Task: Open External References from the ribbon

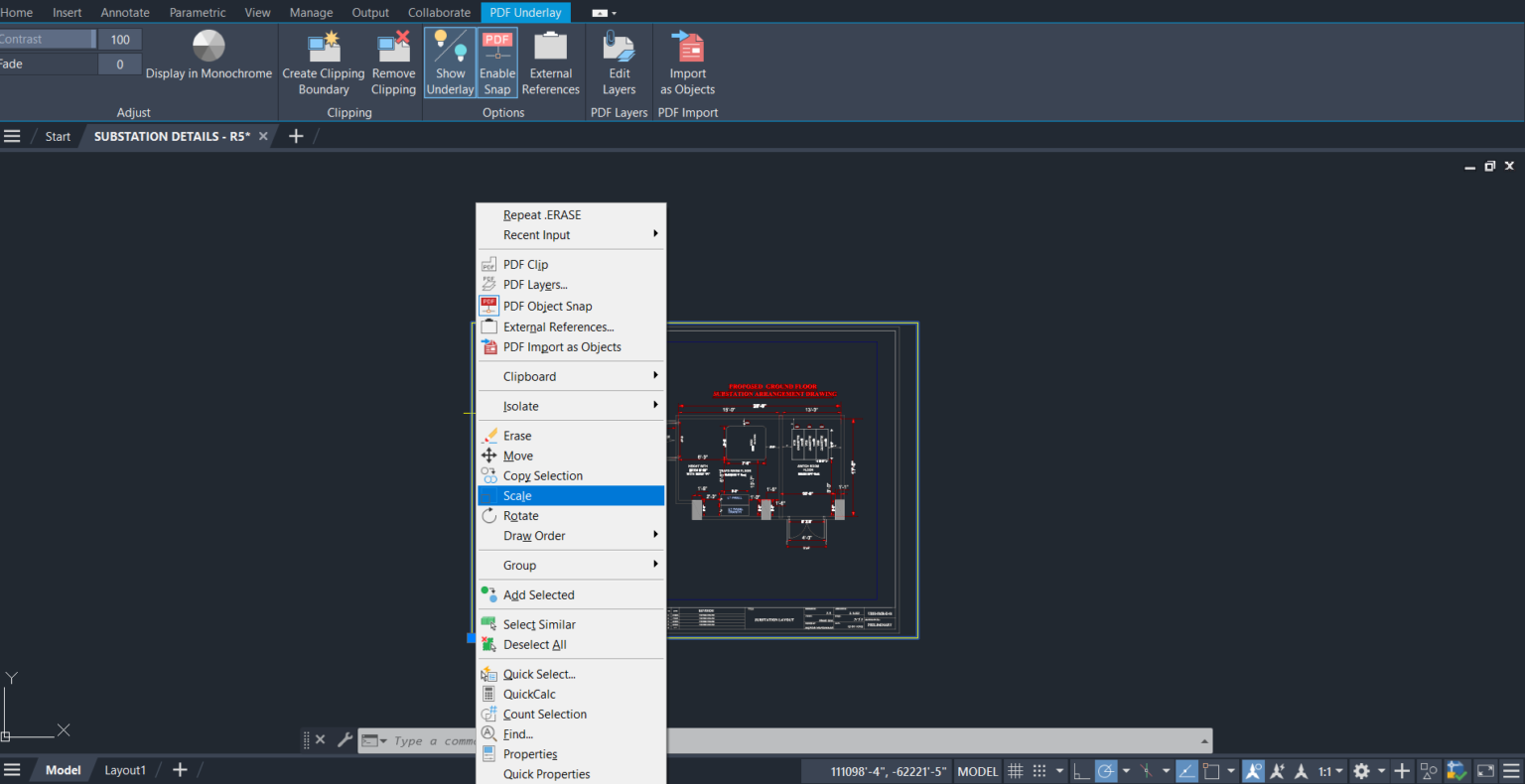Action: pyautogui.click(x=550, y=63)
